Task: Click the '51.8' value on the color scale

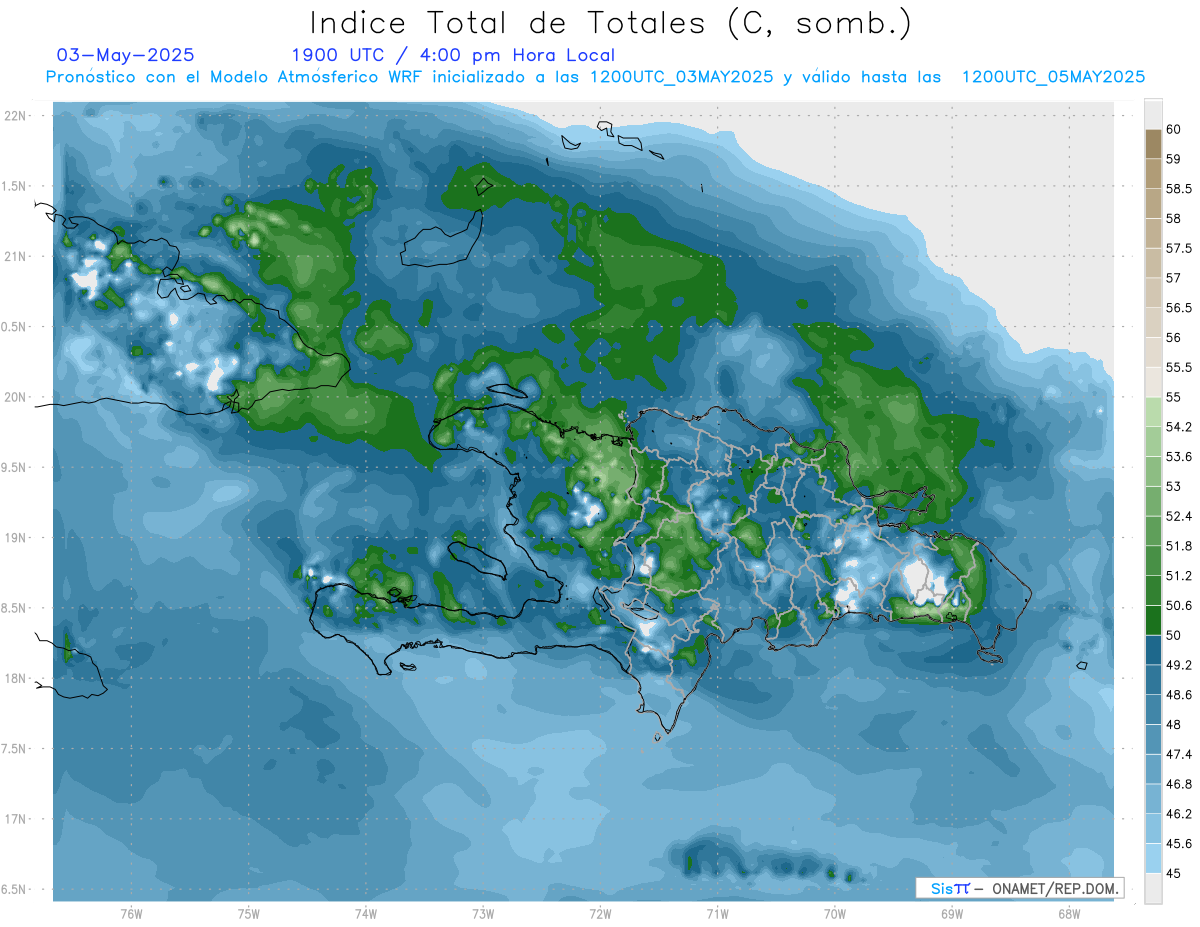Action: (1179, 546)
